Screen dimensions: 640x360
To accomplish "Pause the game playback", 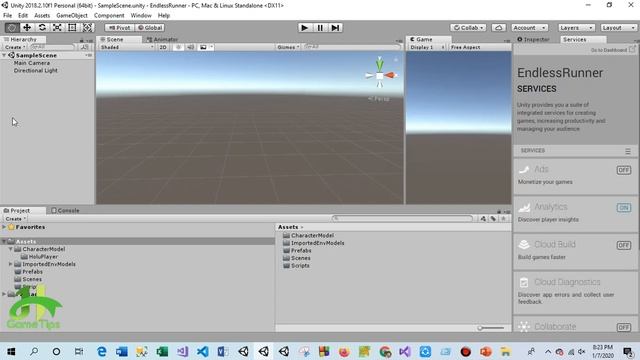I will tap(320, 27).
